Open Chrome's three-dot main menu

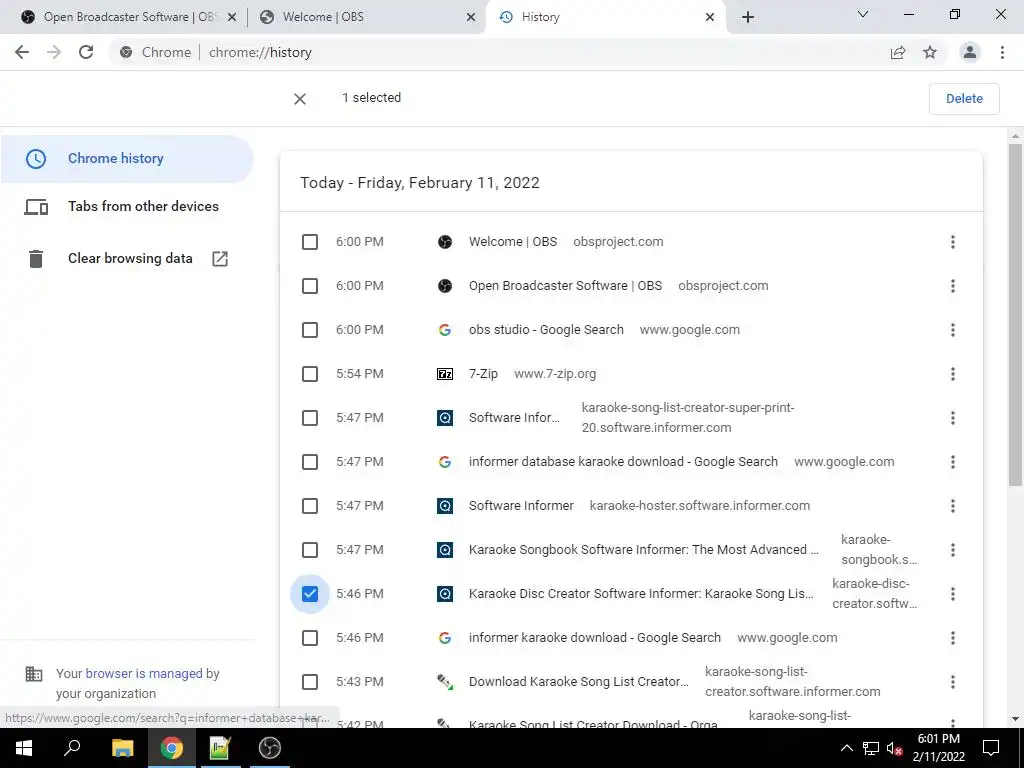1002,52
